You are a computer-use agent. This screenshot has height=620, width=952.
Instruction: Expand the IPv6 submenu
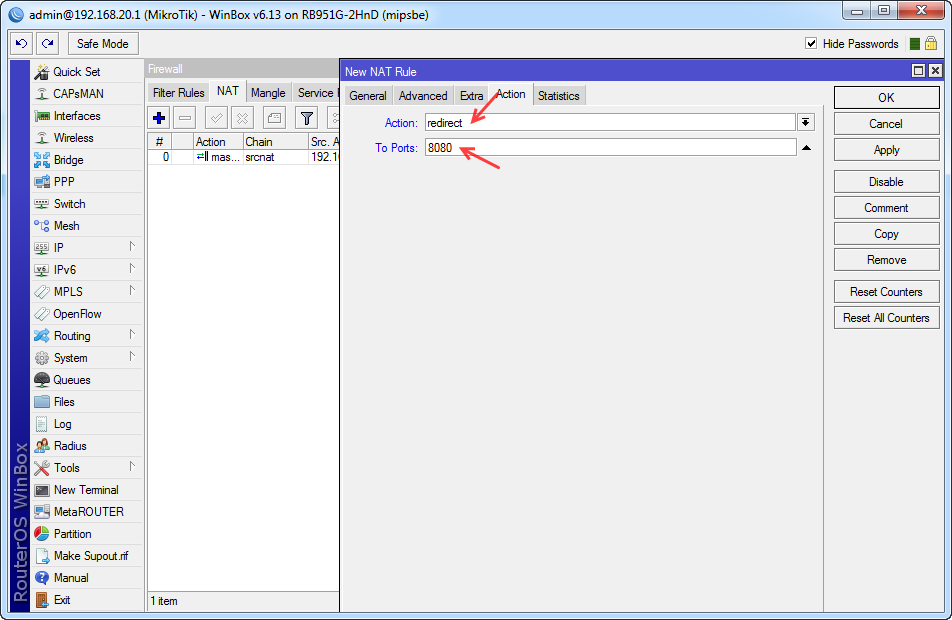(x=132, y=268)
